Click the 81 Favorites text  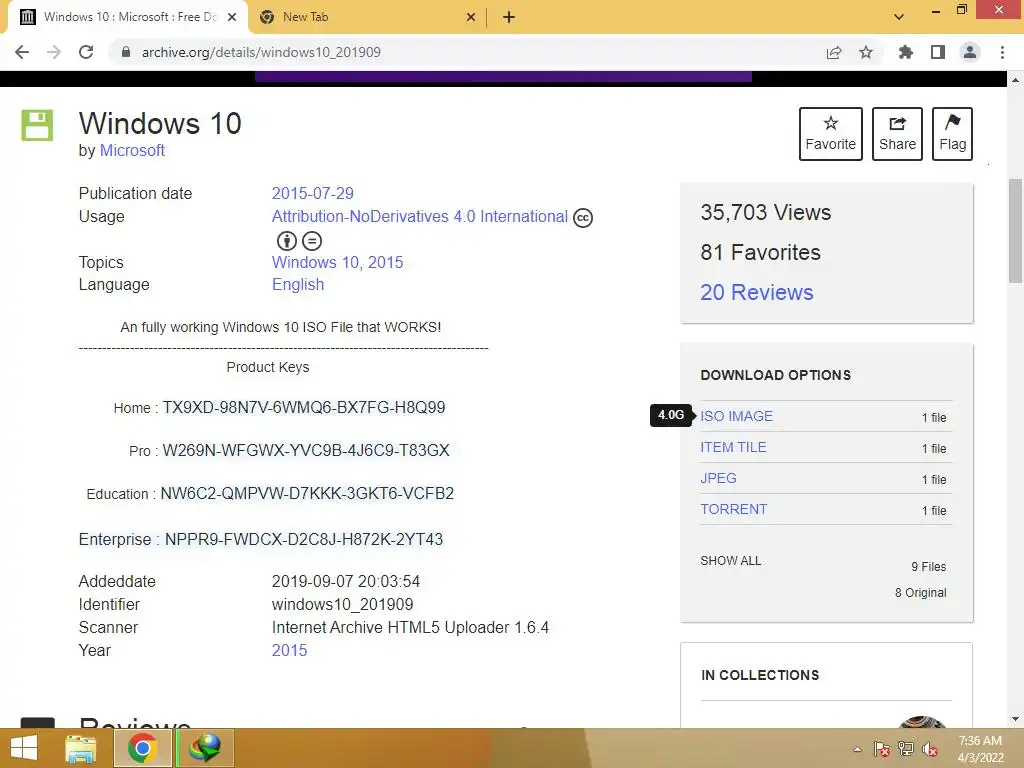point(760,252)
